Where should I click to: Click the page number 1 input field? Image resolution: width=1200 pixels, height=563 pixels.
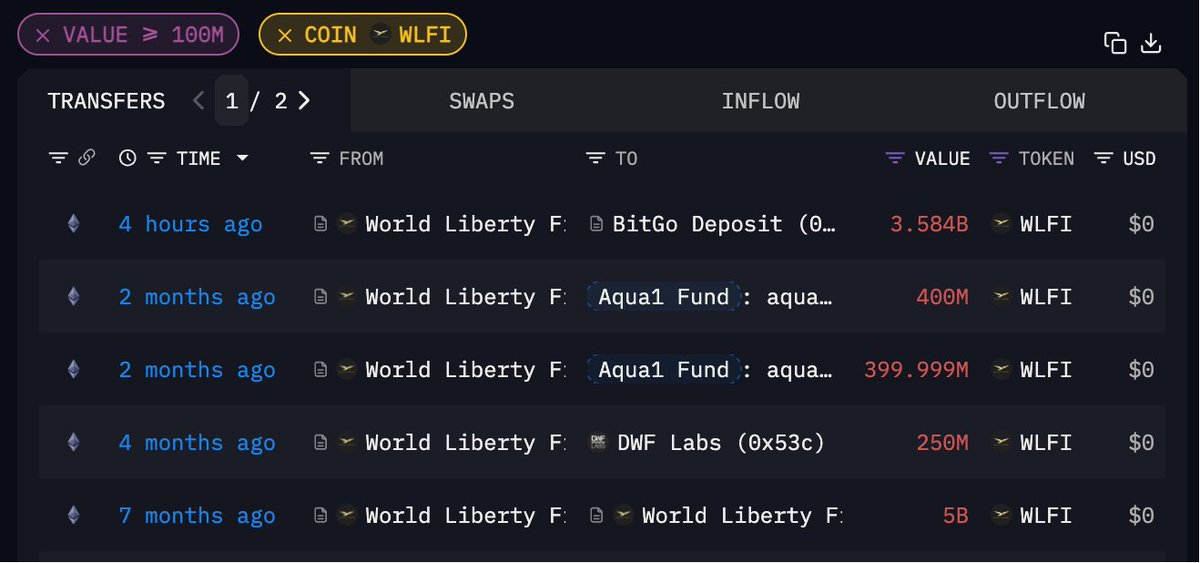coord(232,101)
